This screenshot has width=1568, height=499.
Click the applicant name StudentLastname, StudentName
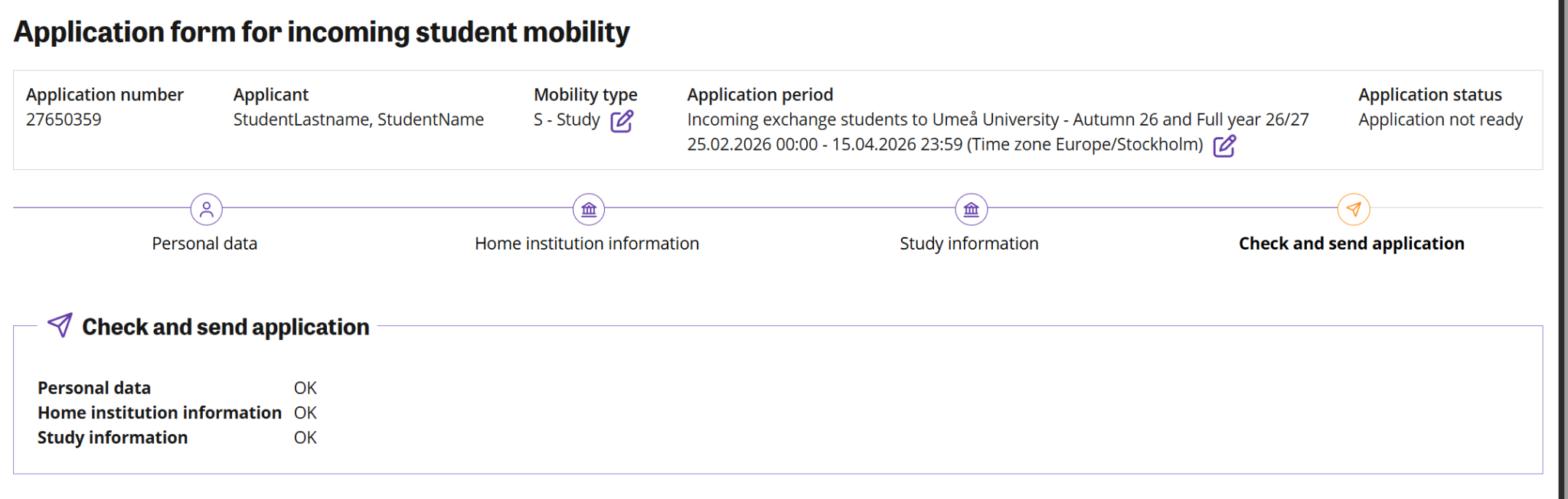358,119
